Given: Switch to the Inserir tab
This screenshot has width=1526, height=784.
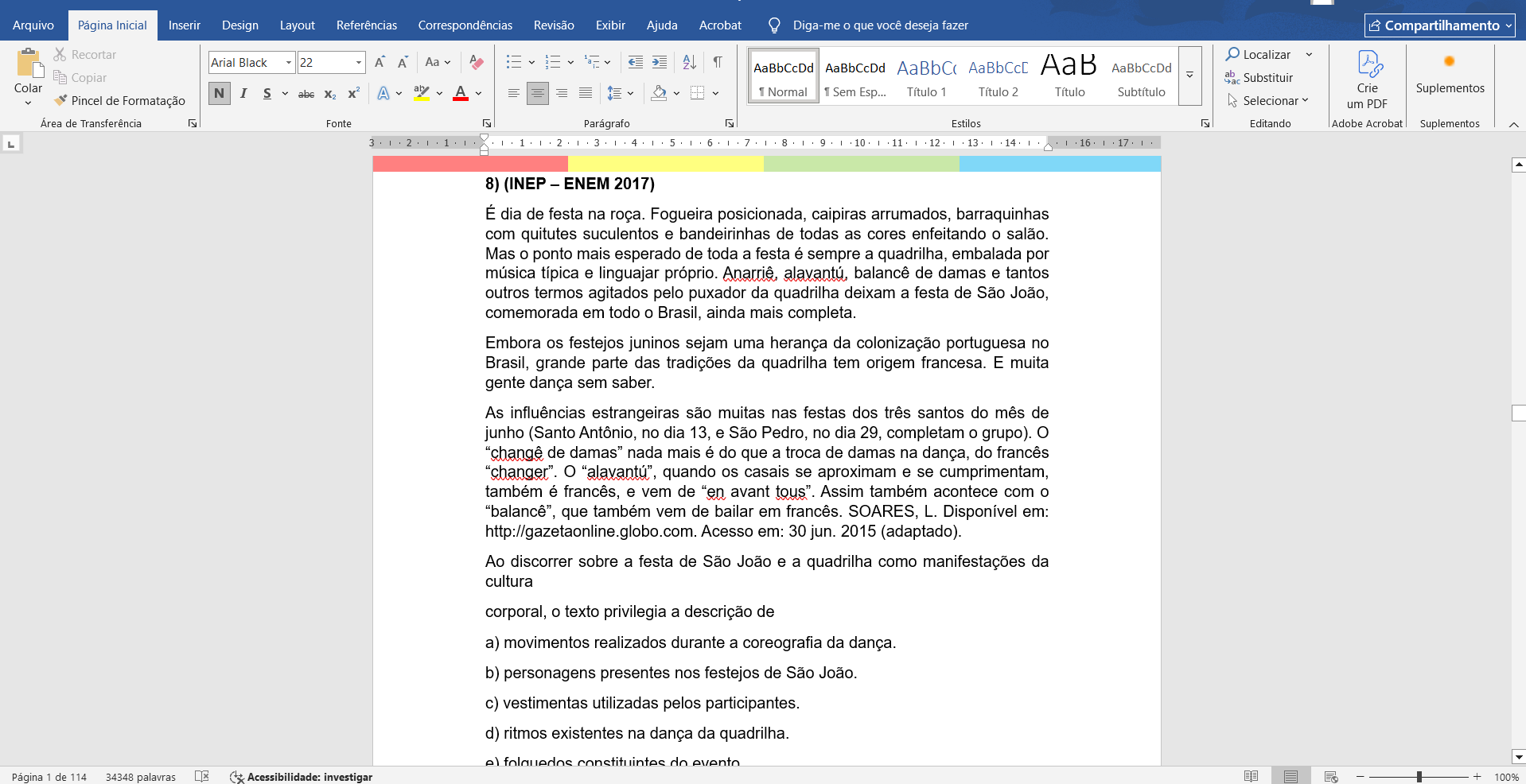Looking at the screenshot, I should point(184,25).
